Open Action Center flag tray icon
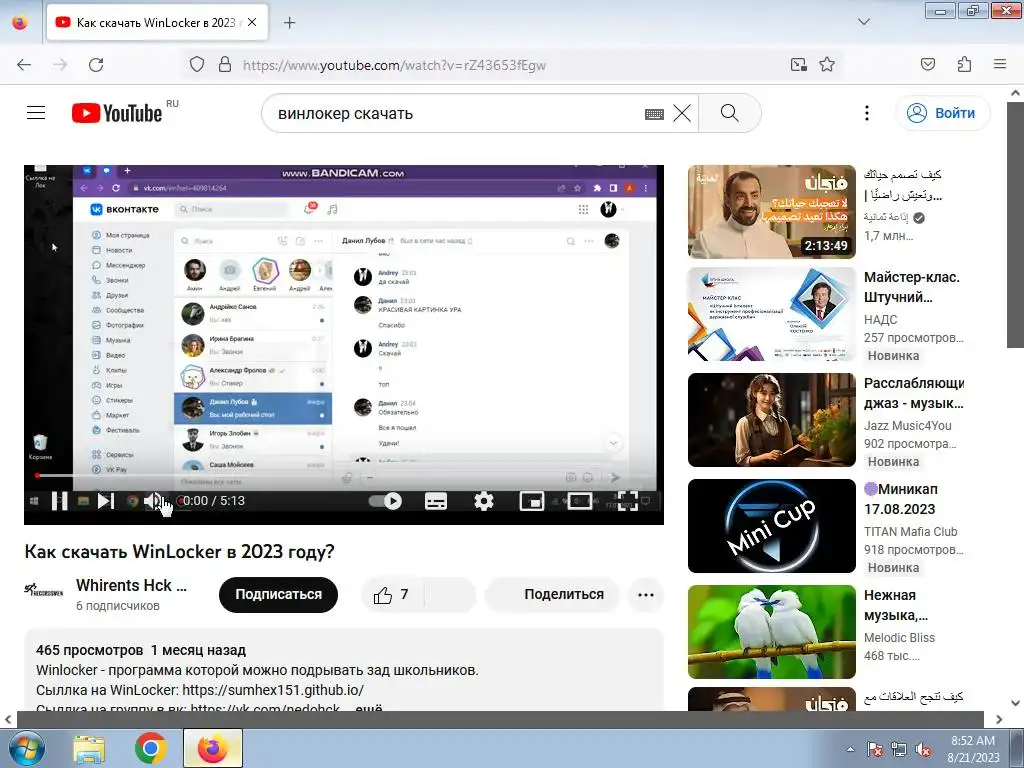The height and width of the screenshot is (768, 1024). 874,750
